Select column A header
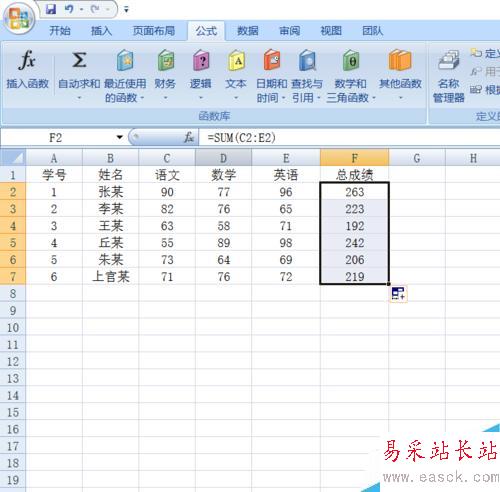 (54, 158)
